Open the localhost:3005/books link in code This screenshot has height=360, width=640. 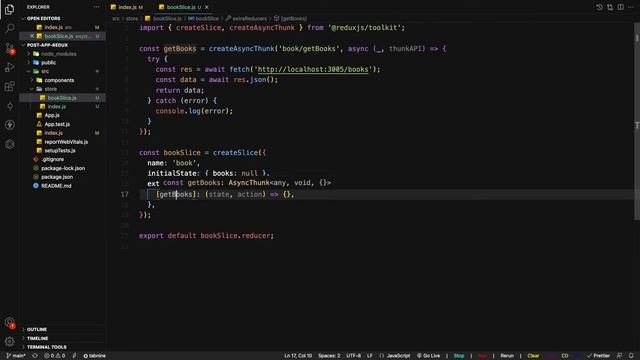coord(313,69)
